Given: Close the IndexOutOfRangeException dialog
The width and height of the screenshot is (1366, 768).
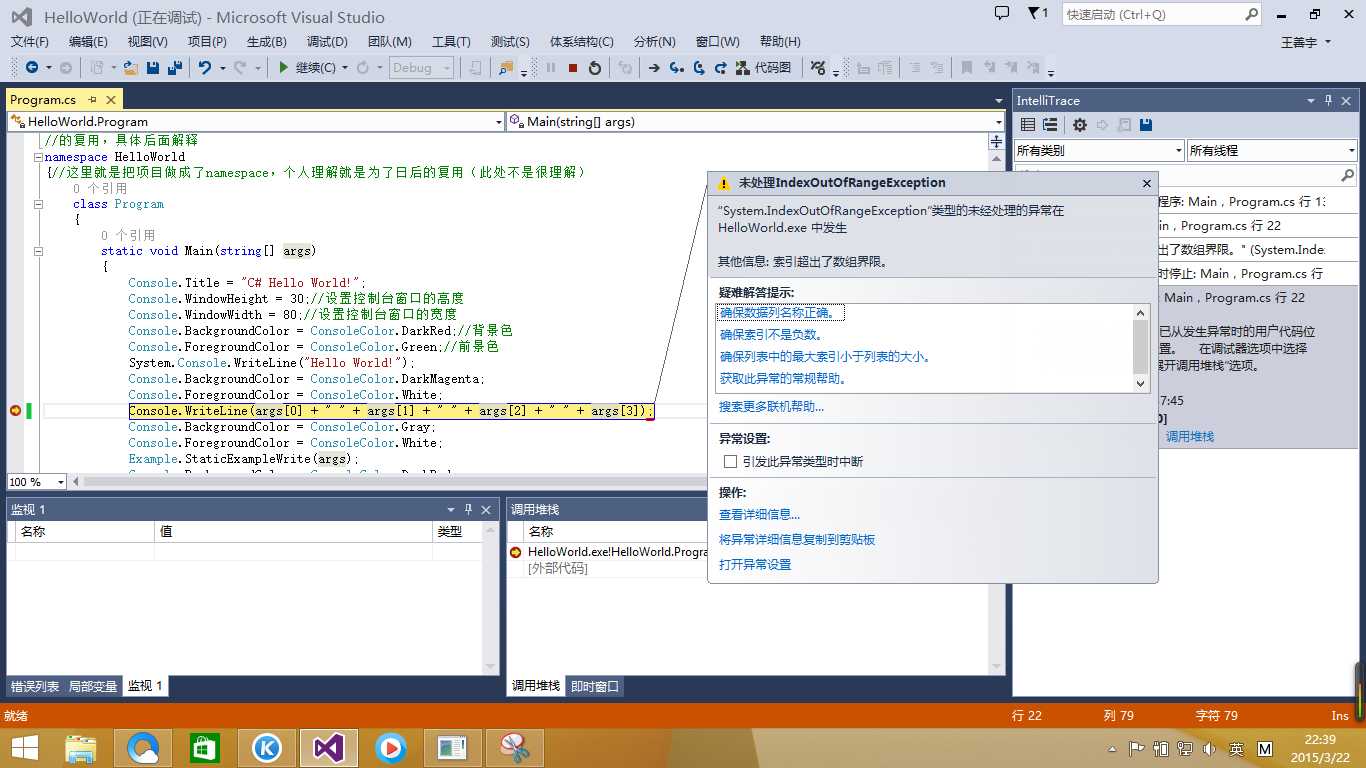Looking at the screenshot, I should click(x=1147, y=184).
